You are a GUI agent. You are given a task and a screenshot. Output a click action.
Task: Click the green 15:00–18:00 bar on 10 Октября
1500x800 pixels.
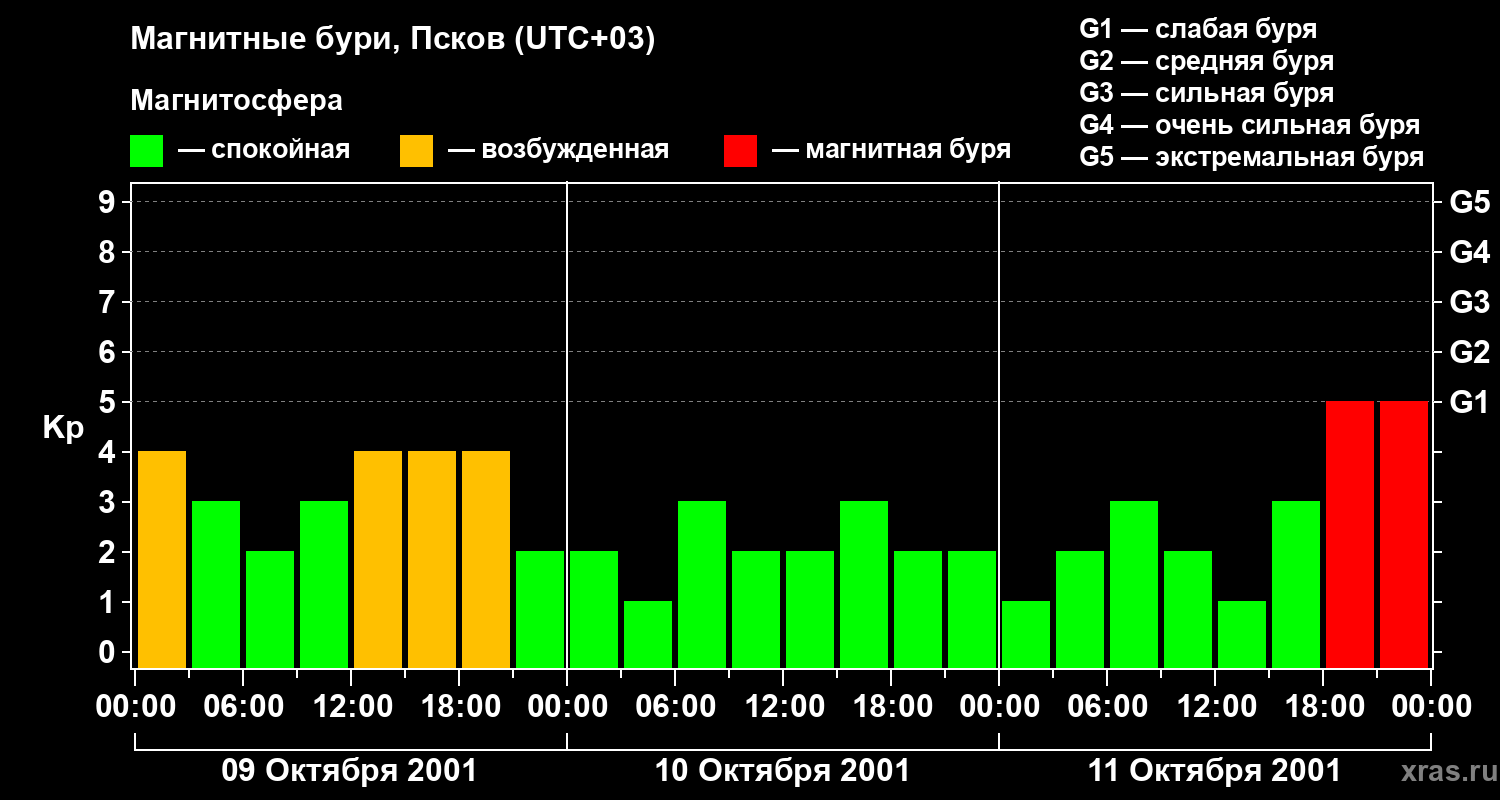[x=864, y=584]
